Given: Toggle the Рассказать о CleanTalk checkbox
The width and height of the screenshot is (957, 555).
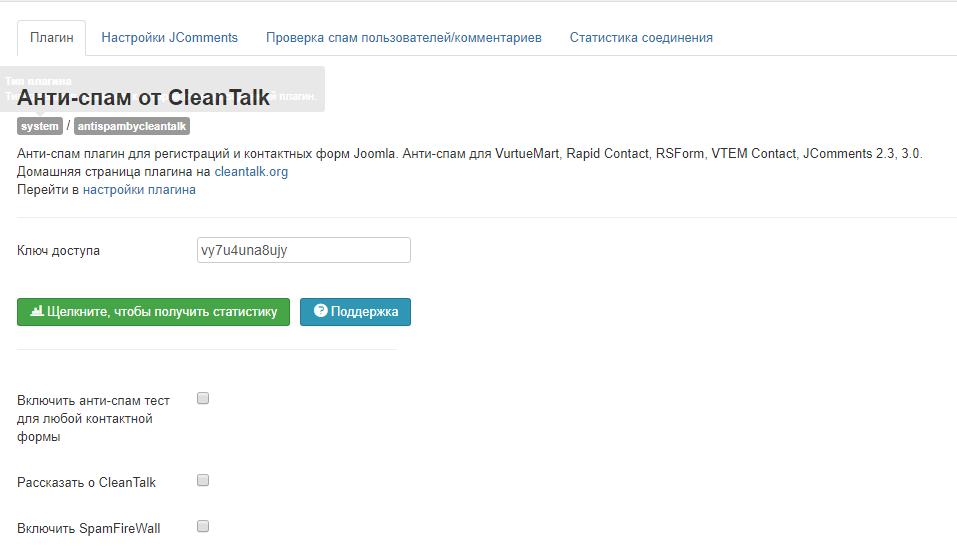Looking at the screenshot, I should coord(203,481).
